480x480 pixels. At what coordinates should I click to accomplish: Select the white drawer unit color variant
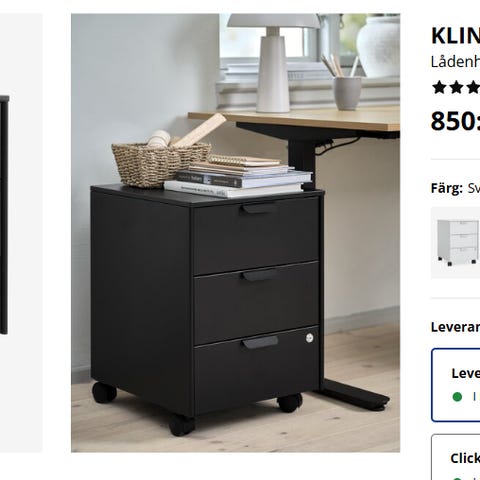pos(456,243)
